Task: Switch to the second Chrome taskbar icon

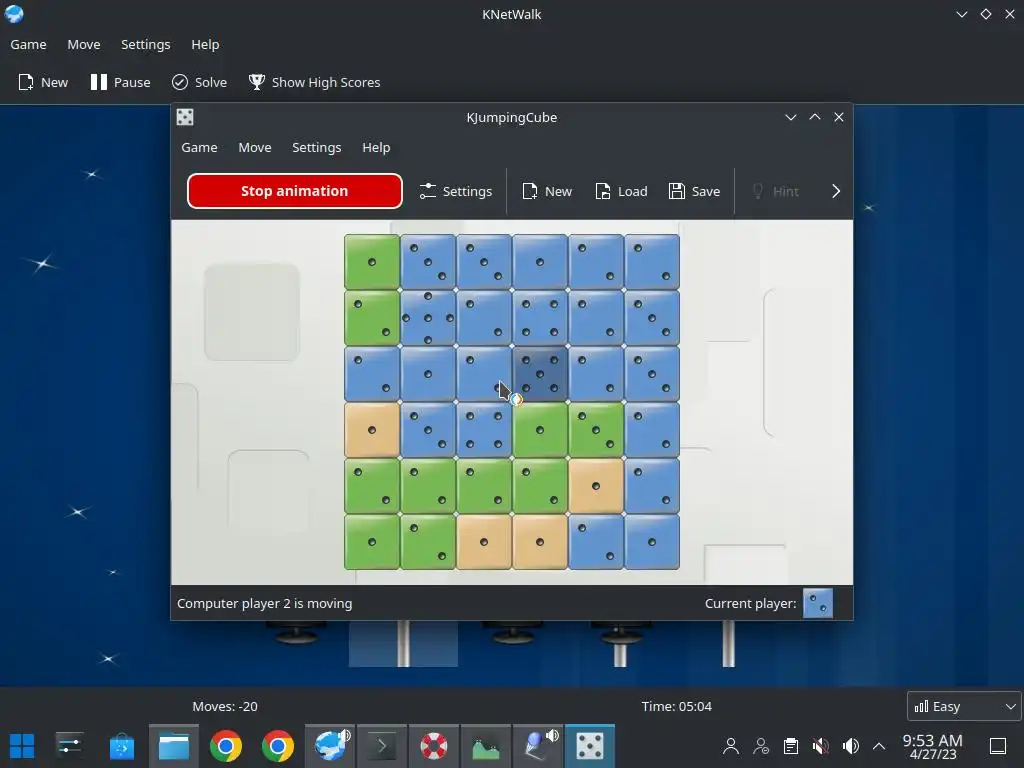Action: tap(278, 746)
